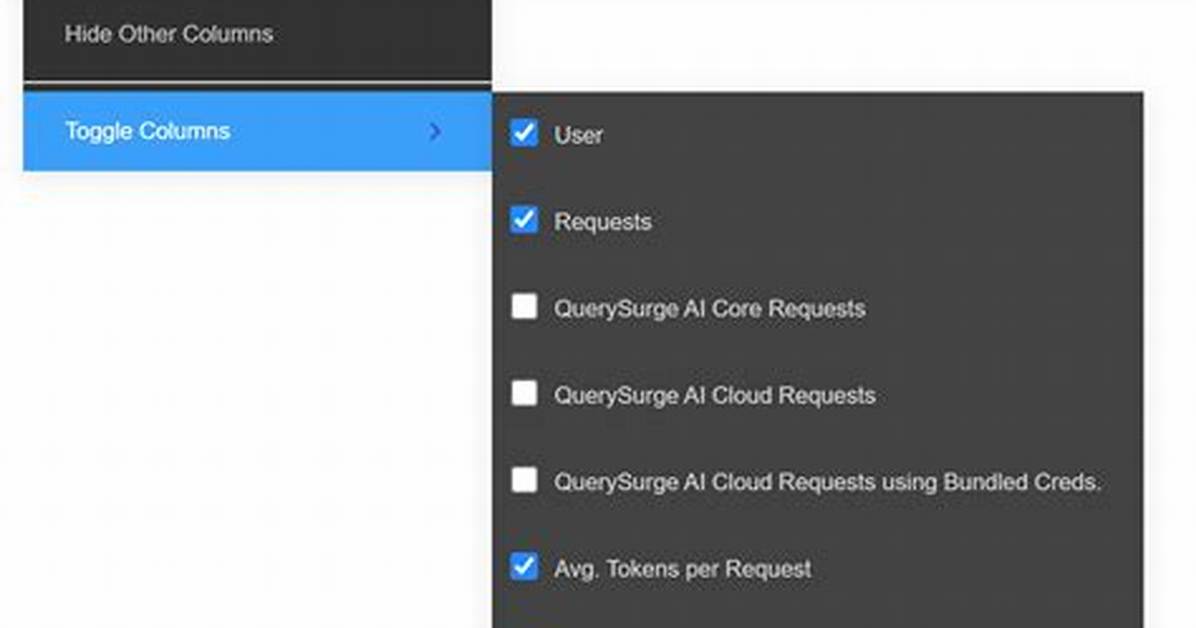1196x628 pixels.
Task: Click the blue checkmark icon next to Requests
Action: [524, 220]
